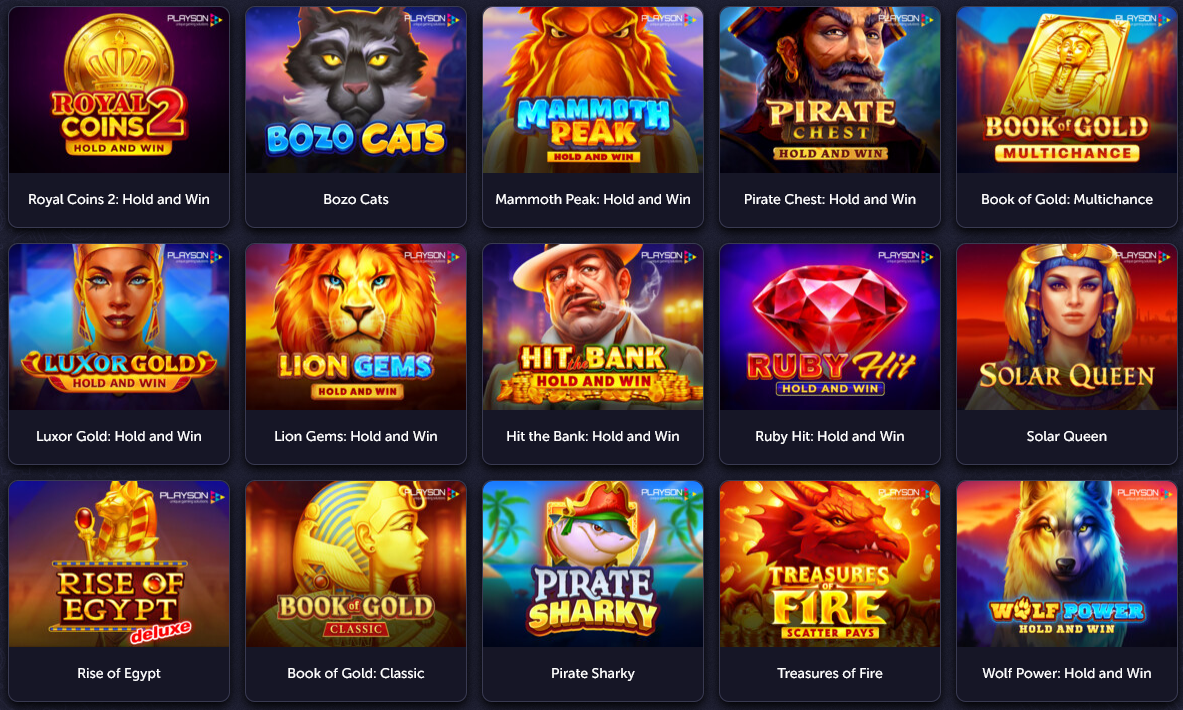This screenshot has height=710, width=1183.
Task: Click Playson logo on Ruby Hit card
Action: click(x=905, y=257)
